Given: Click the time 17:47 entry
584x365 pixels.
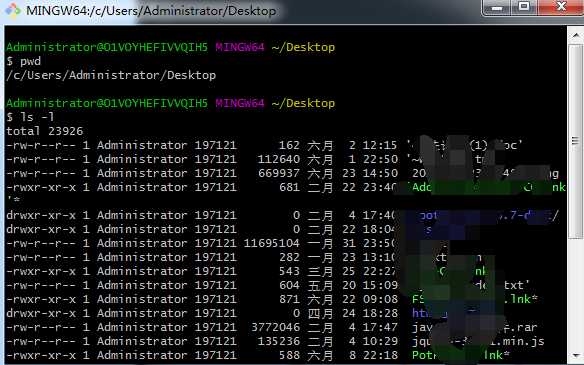Looking at the screenshot, I should pos(380,327).
